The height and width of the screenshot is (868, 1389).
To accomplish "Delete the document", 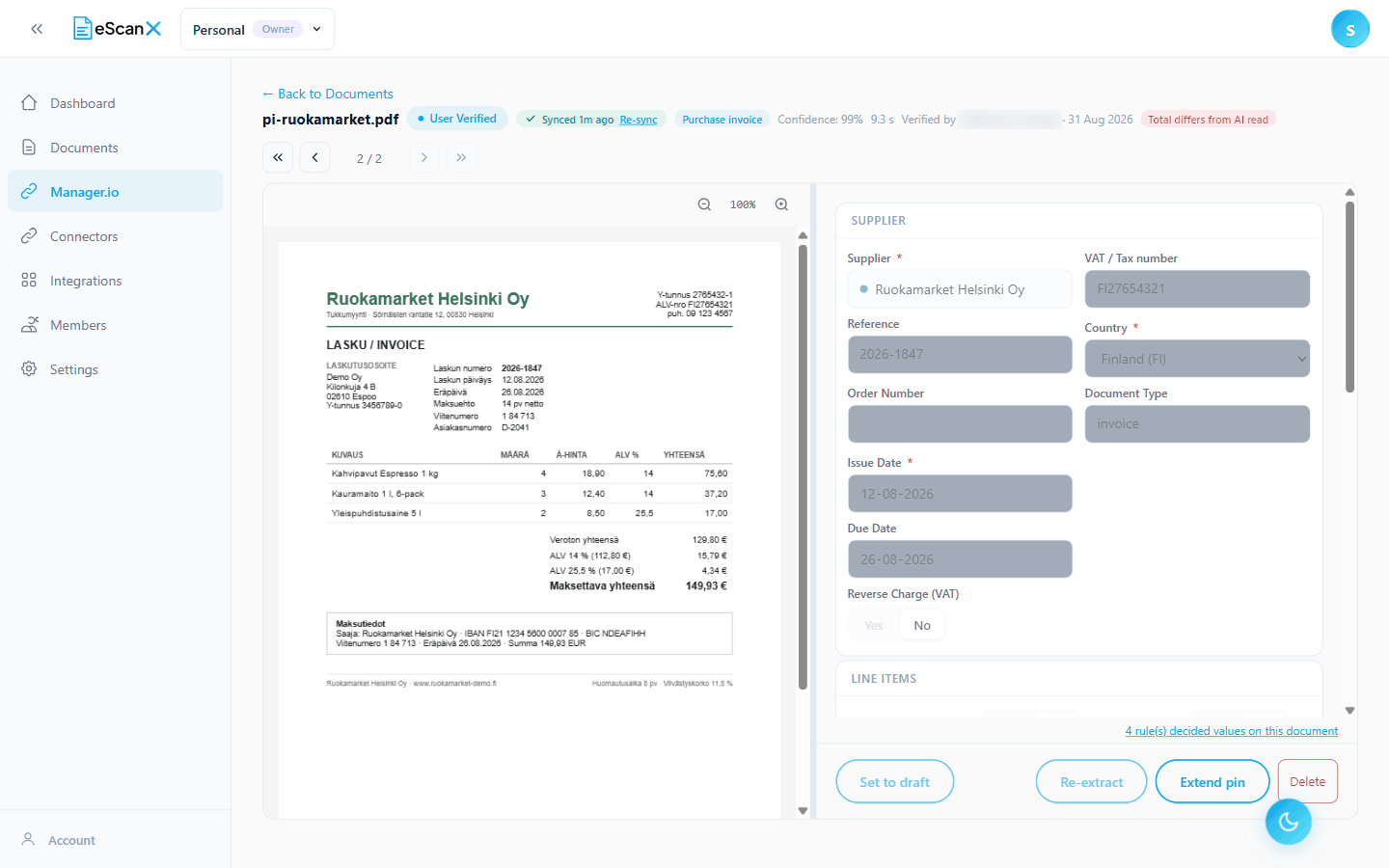I will pos(1308,781).
